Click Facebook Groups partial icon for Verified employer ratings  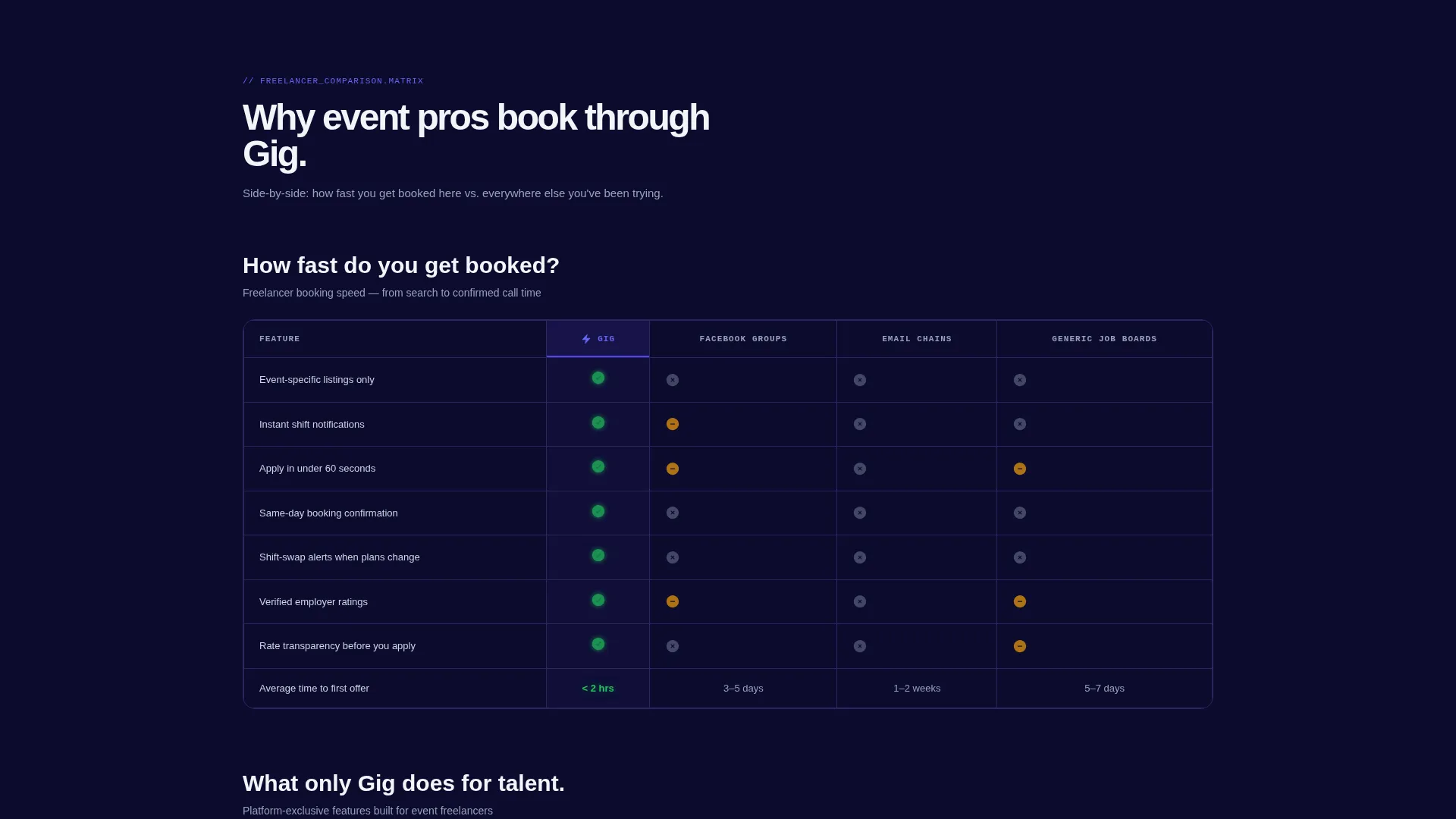pyautogui.click(x=673, y=601)
